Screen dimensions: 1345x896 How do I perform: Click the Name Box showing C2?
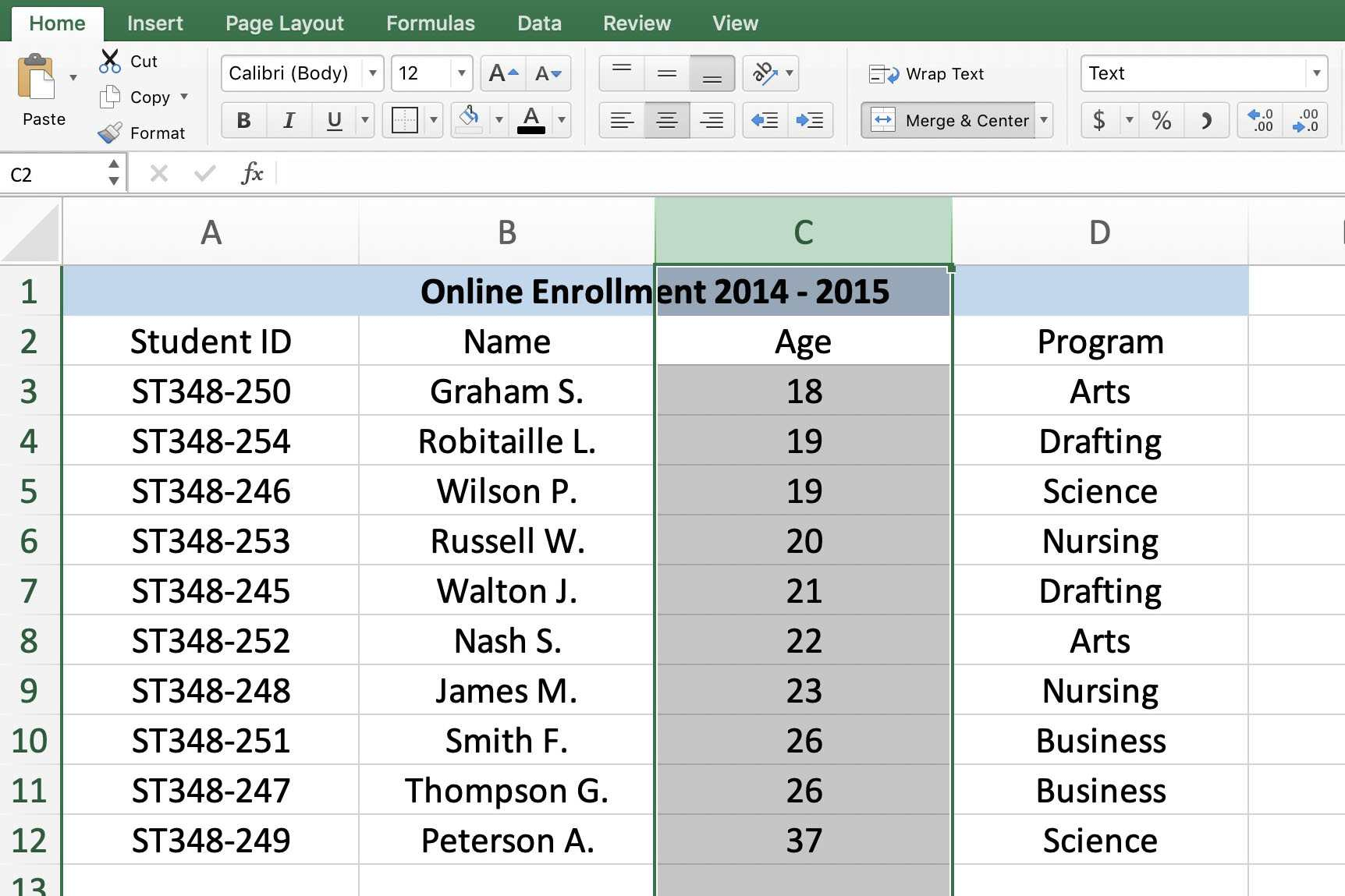[x=52, y=174]
